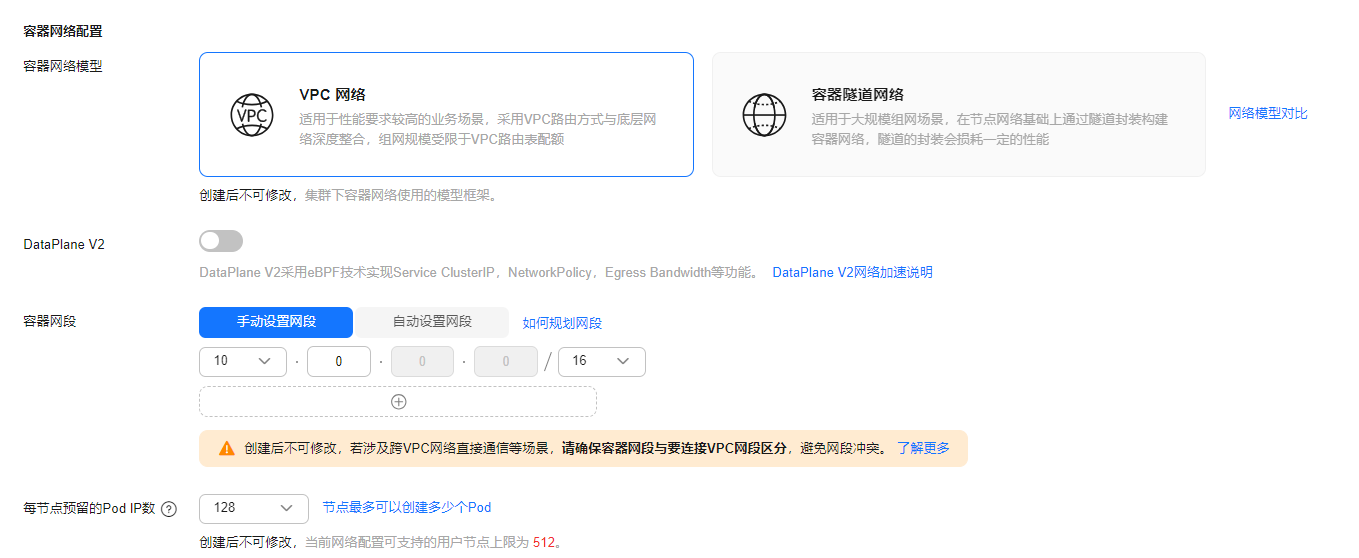The height and width of the screenshot is (558, 1359).
Task: Switch to 手动设置网段 tab
Action: [276, 322]
